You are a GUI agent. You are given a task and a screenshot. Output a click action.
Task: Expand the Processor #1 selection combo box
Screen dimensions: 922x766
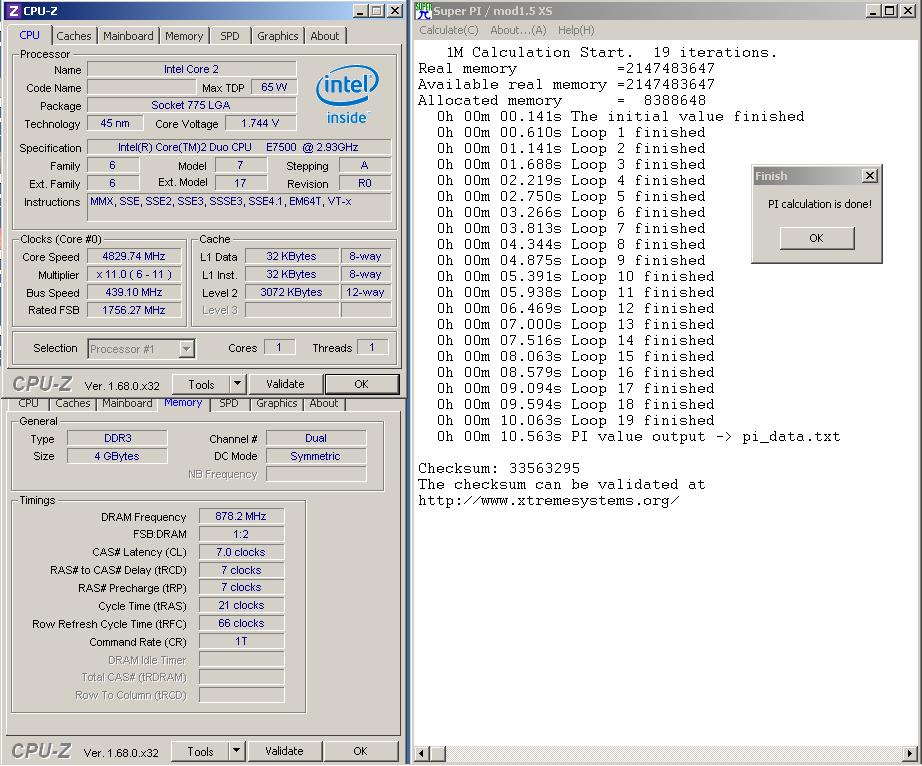[186, 349]
